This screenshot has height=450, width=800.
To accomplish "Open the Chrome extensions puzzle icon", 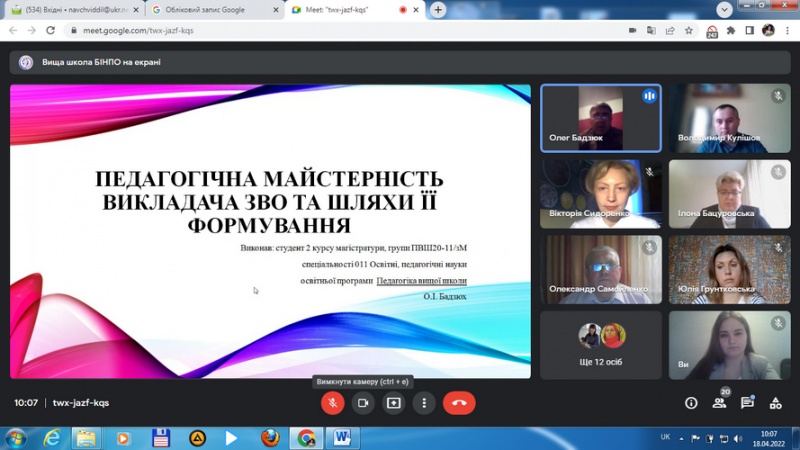I will click(731, 30).
